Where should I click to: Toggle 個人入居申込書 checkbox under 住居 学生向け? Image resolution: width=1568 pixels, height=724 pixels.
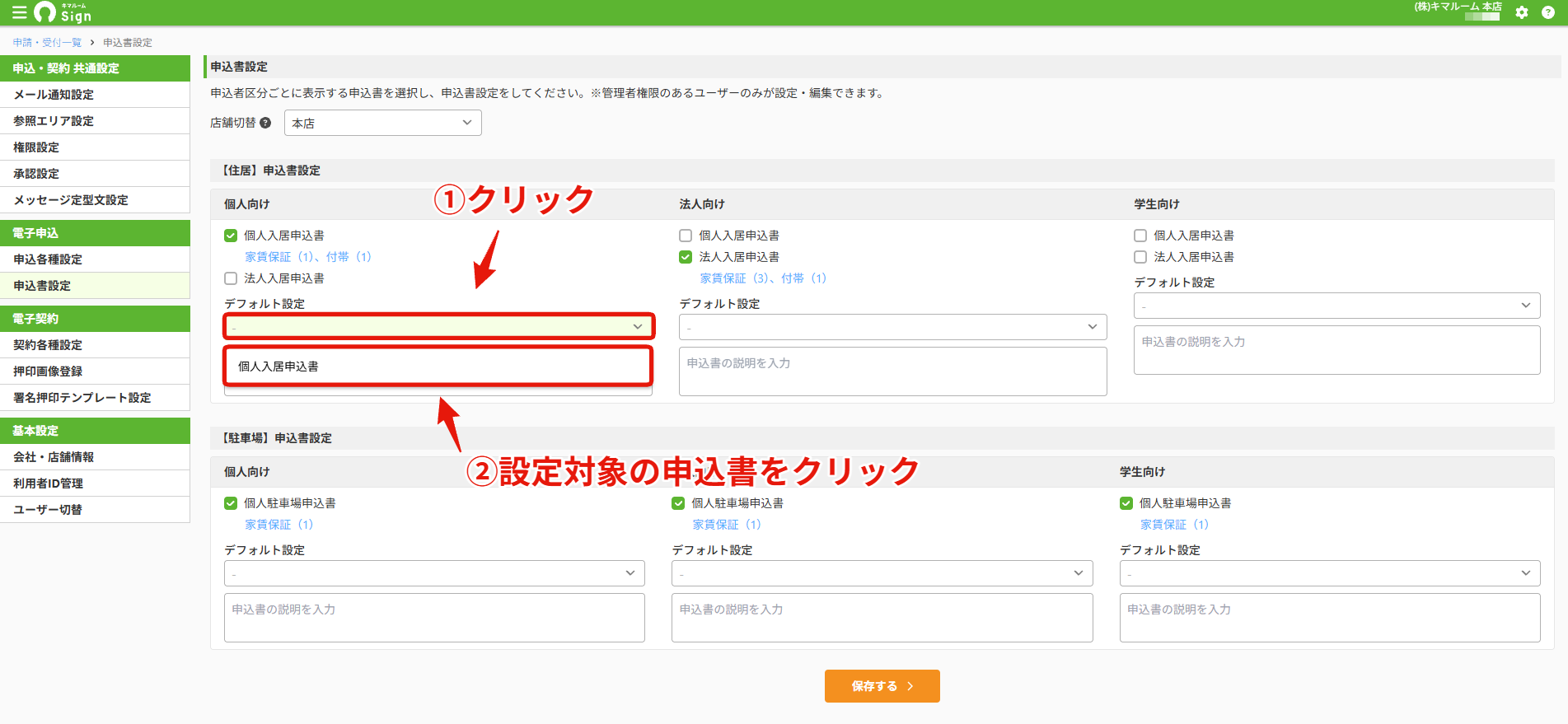tap(1140, 236)
